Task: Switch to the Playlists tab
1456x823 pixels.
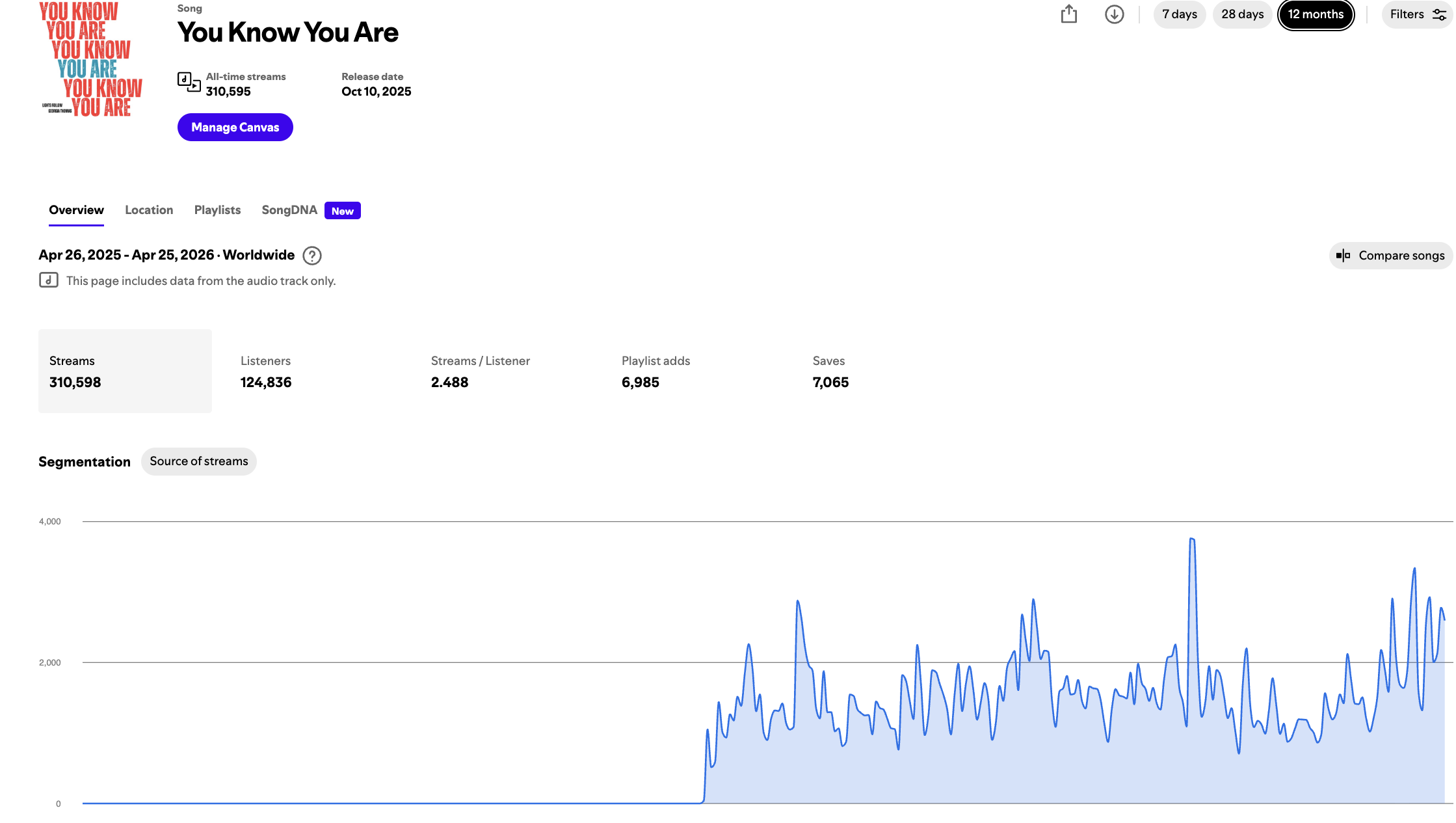Action: [217, 210]
